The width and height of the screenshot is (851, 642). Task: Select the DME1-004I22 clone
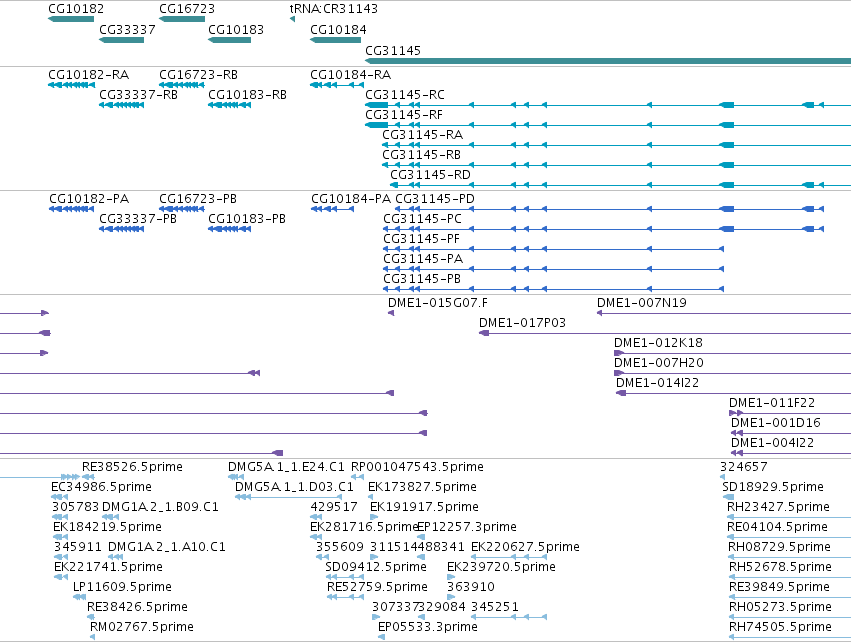point(791,453)
